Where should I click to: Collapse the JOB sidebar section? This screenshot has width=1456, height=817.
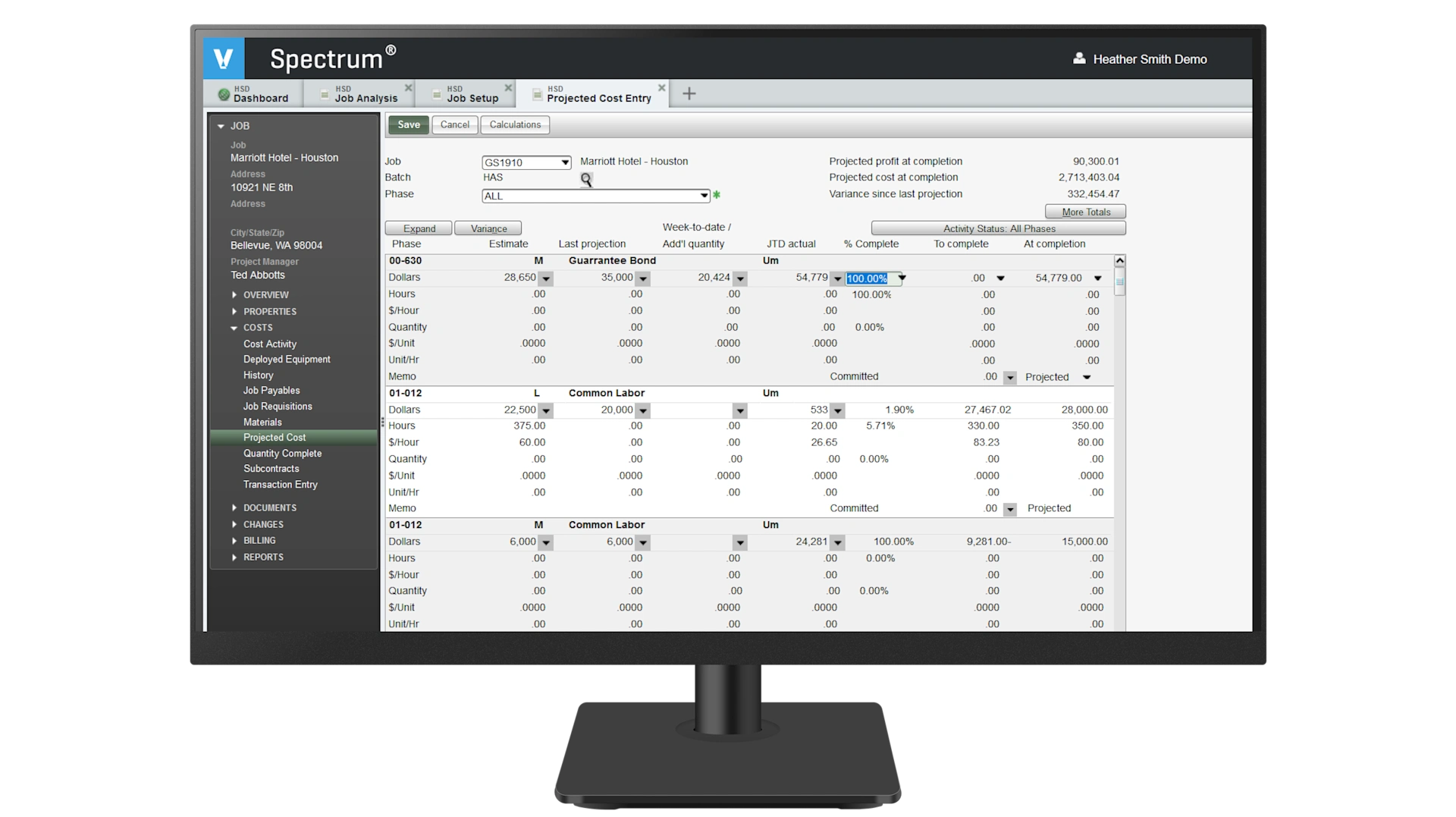coord(221,126)
